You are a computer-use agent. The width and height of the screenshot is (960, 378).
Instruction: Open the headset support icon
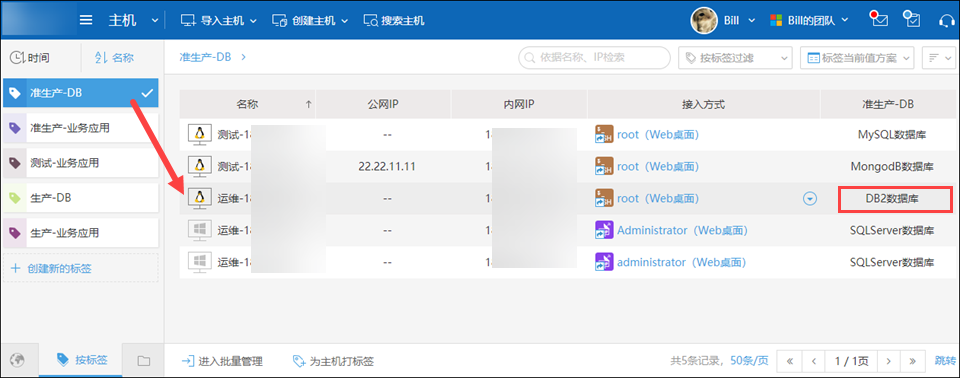coord(947,20)
